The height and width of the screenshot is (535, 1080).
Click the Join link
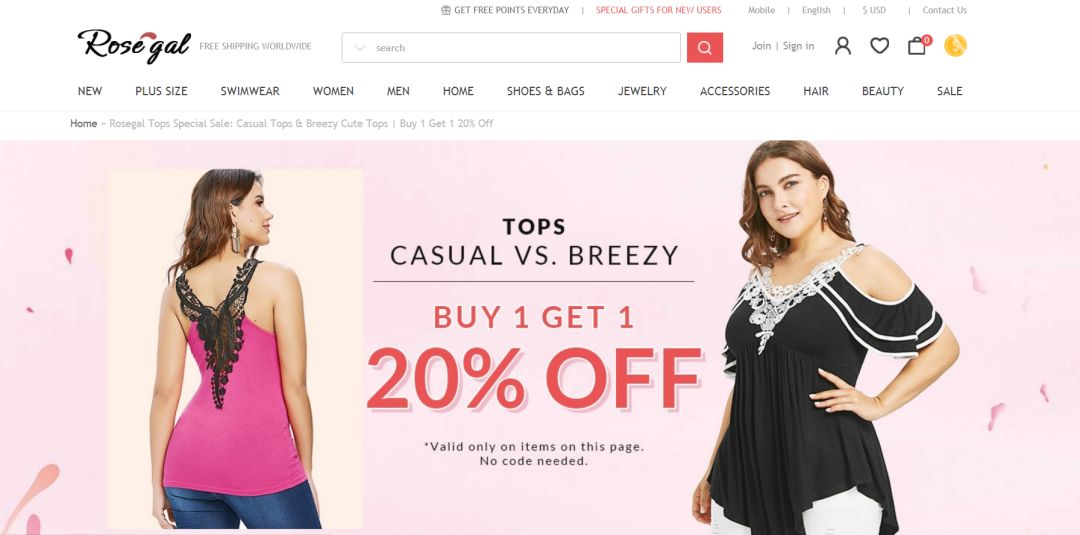click(x=761, y=46)
